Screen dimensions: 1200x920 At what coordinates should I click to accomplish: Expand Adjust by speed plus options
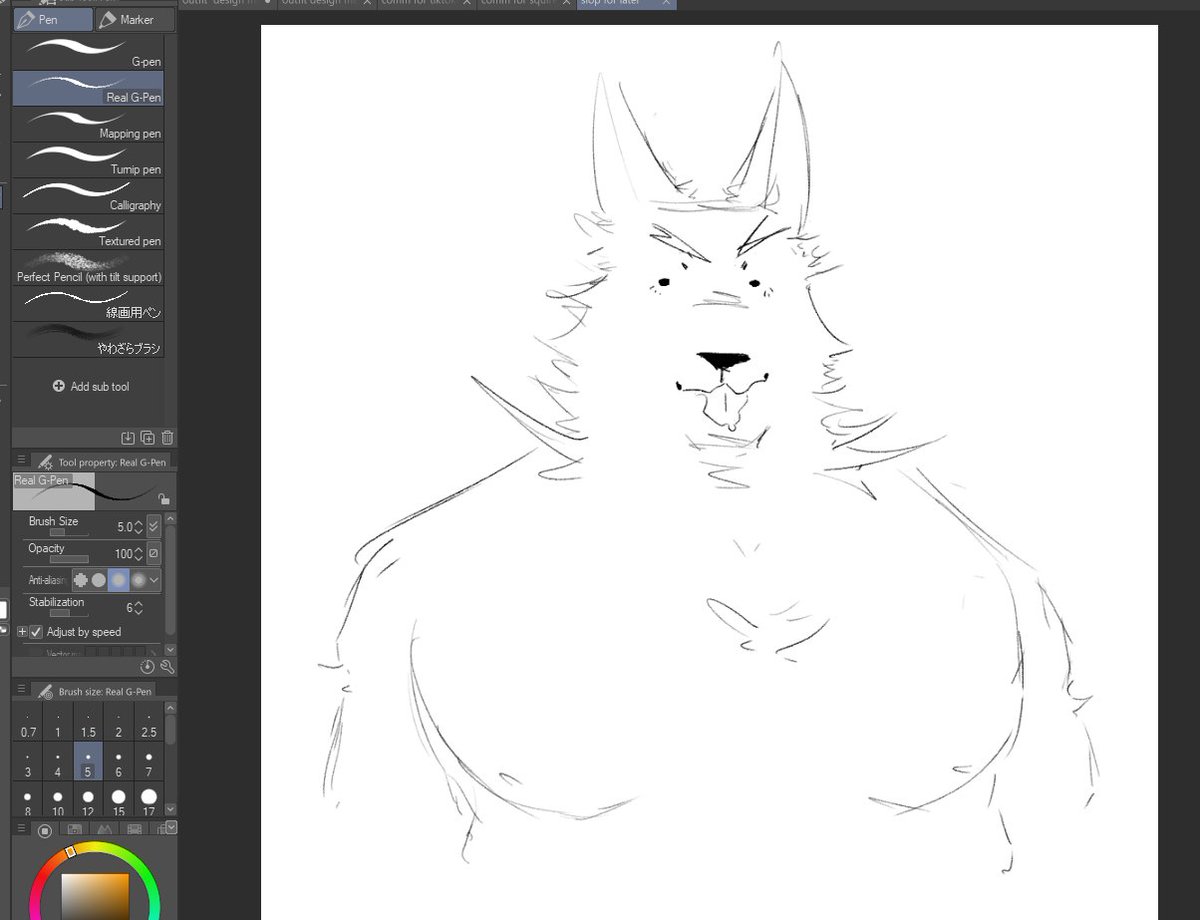coord(22,632)
